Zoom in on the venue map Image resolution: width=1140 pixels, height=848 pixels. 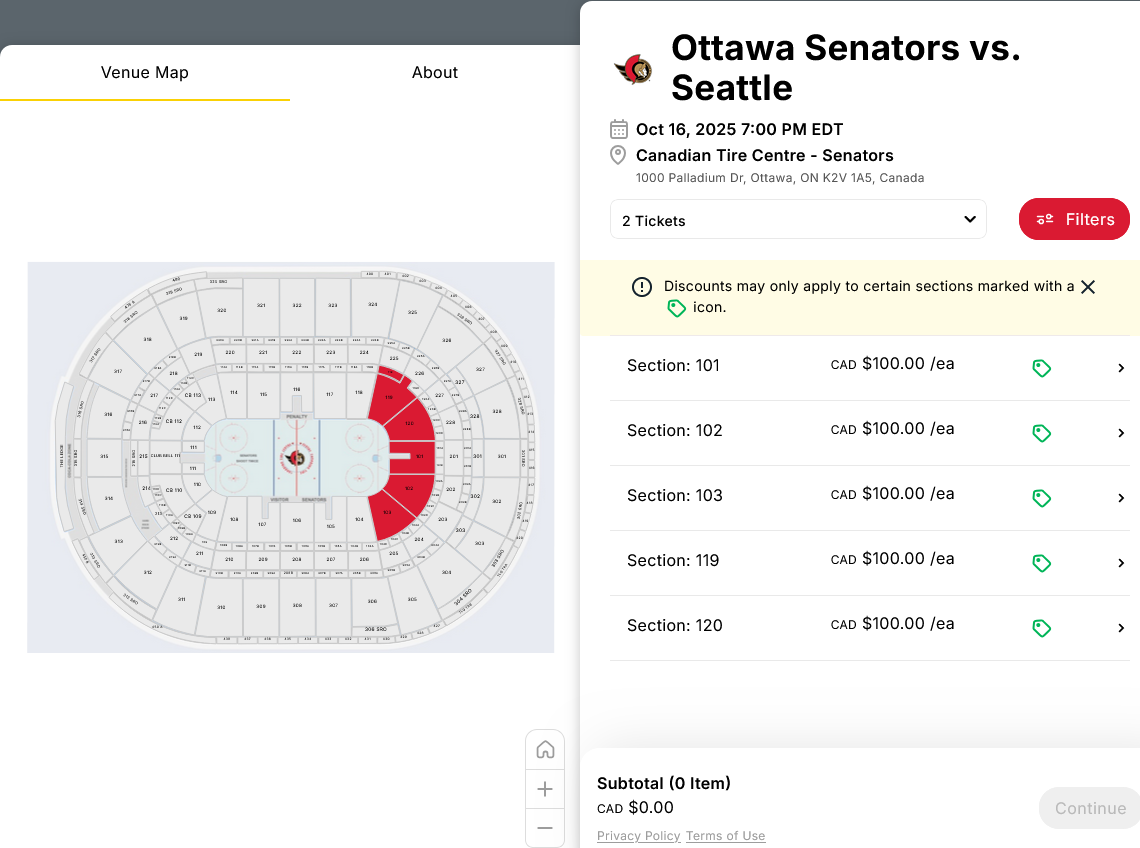pos(545,789)
